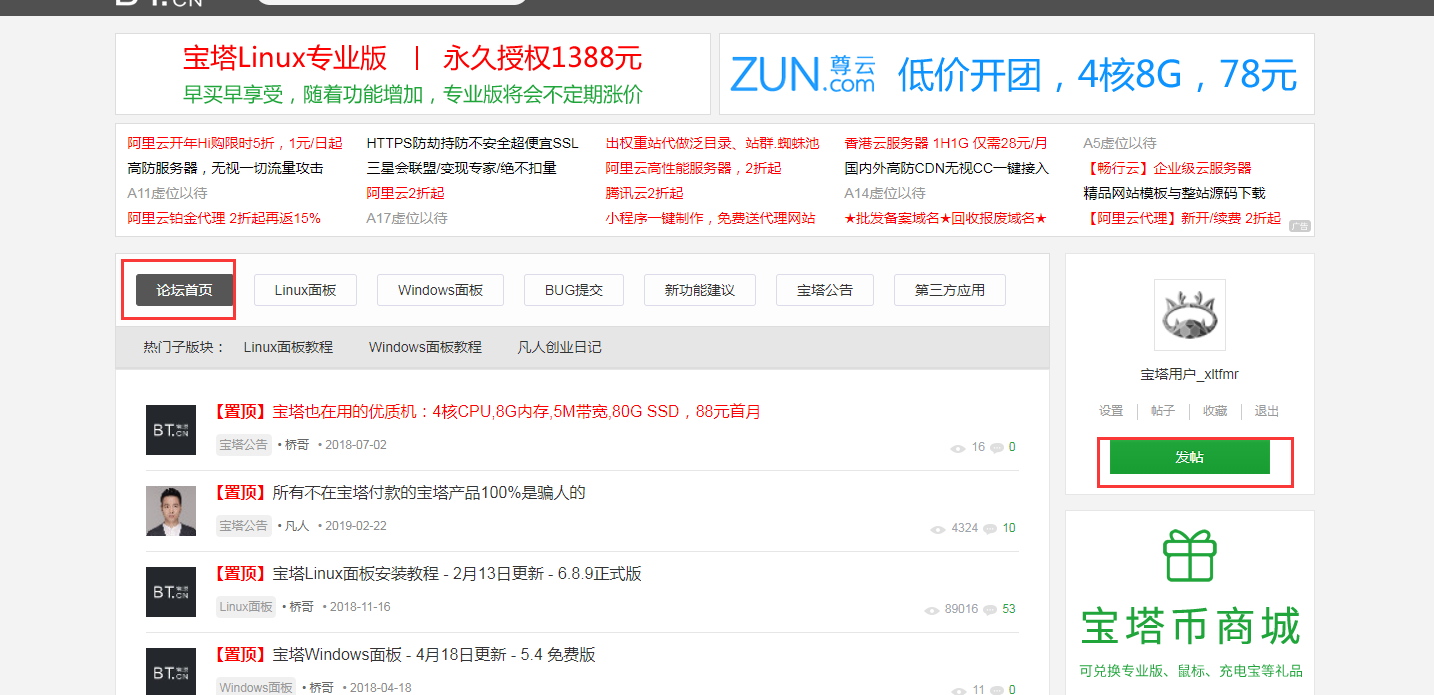Click eye icon beside 16 views

tap(958, 447)
